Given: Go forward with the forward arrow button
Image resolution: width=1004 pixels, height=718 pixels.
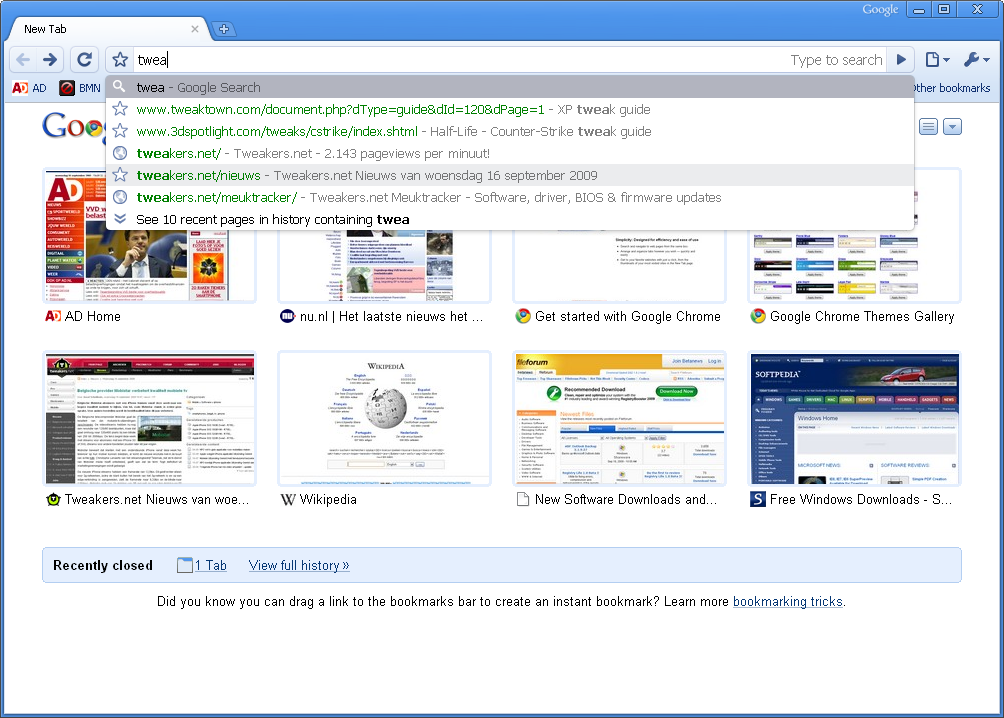Looking at the screenshot, I should tap(50, 60).
